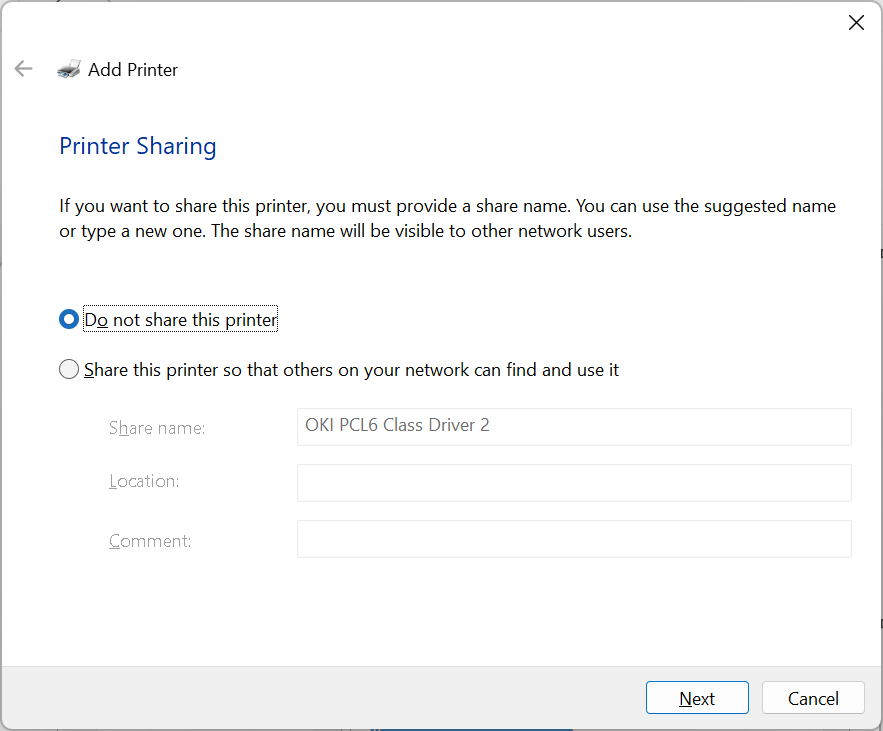This screenshot has height=731, width=883.
Task: Close the Add Printer dialog with X
Action: coord(856,23)
